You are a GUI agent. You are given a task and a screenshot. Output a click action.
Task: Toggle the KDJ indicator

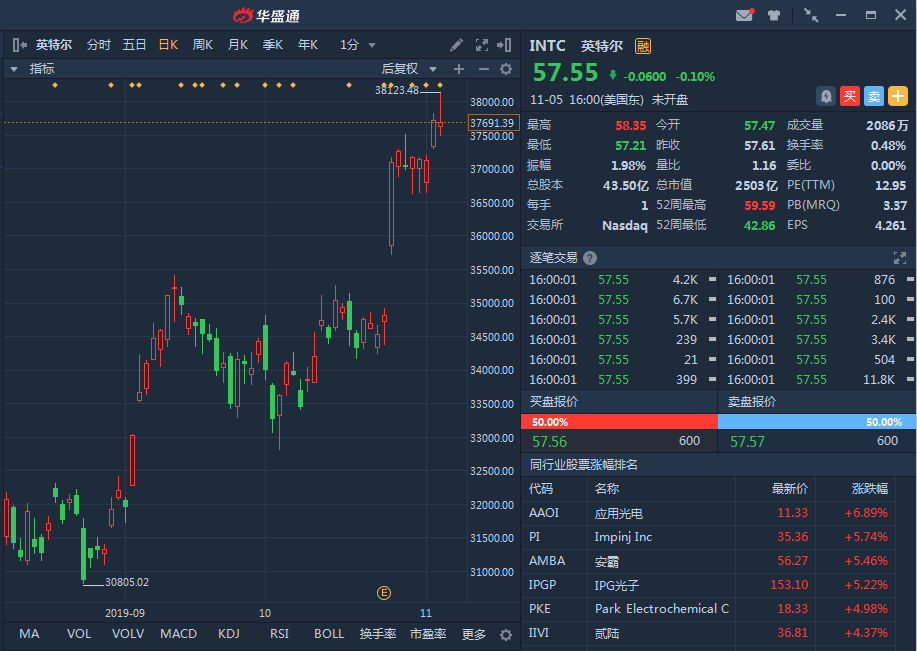(x=229, y=634)
